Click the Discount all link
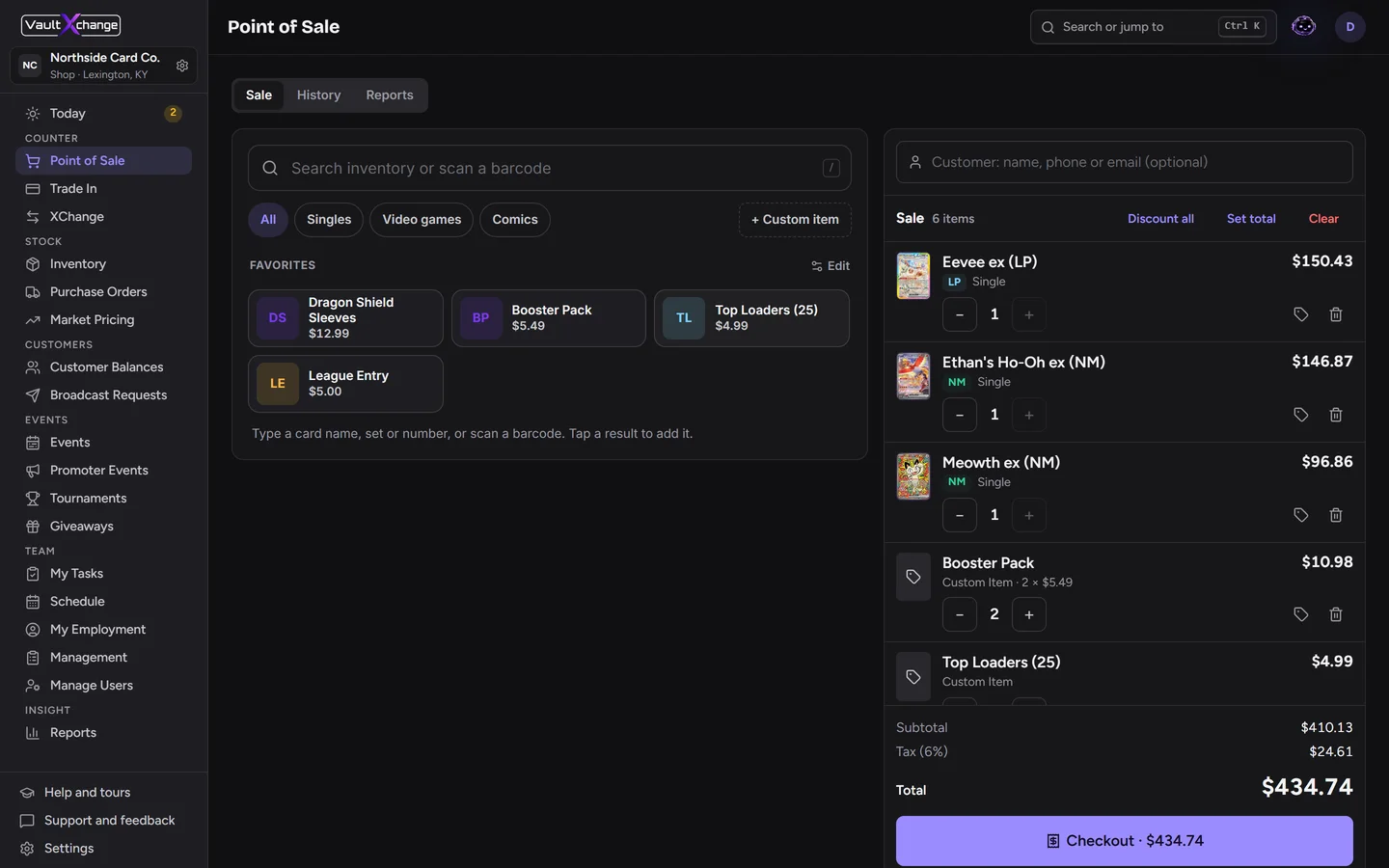 pyautogui.click(x=1160, y=219)
